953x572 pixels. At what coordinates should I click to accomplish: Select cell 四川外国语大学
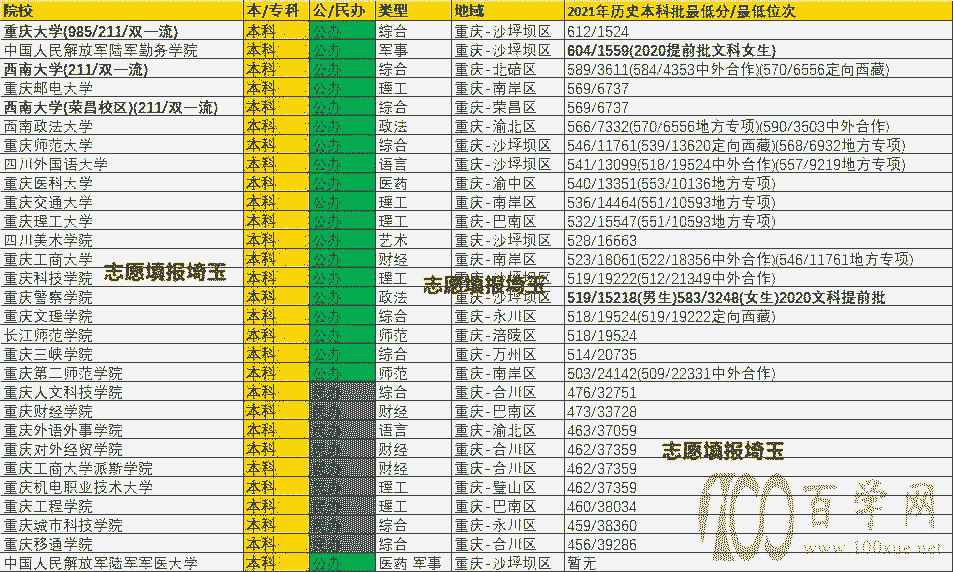tap(122, 164)
